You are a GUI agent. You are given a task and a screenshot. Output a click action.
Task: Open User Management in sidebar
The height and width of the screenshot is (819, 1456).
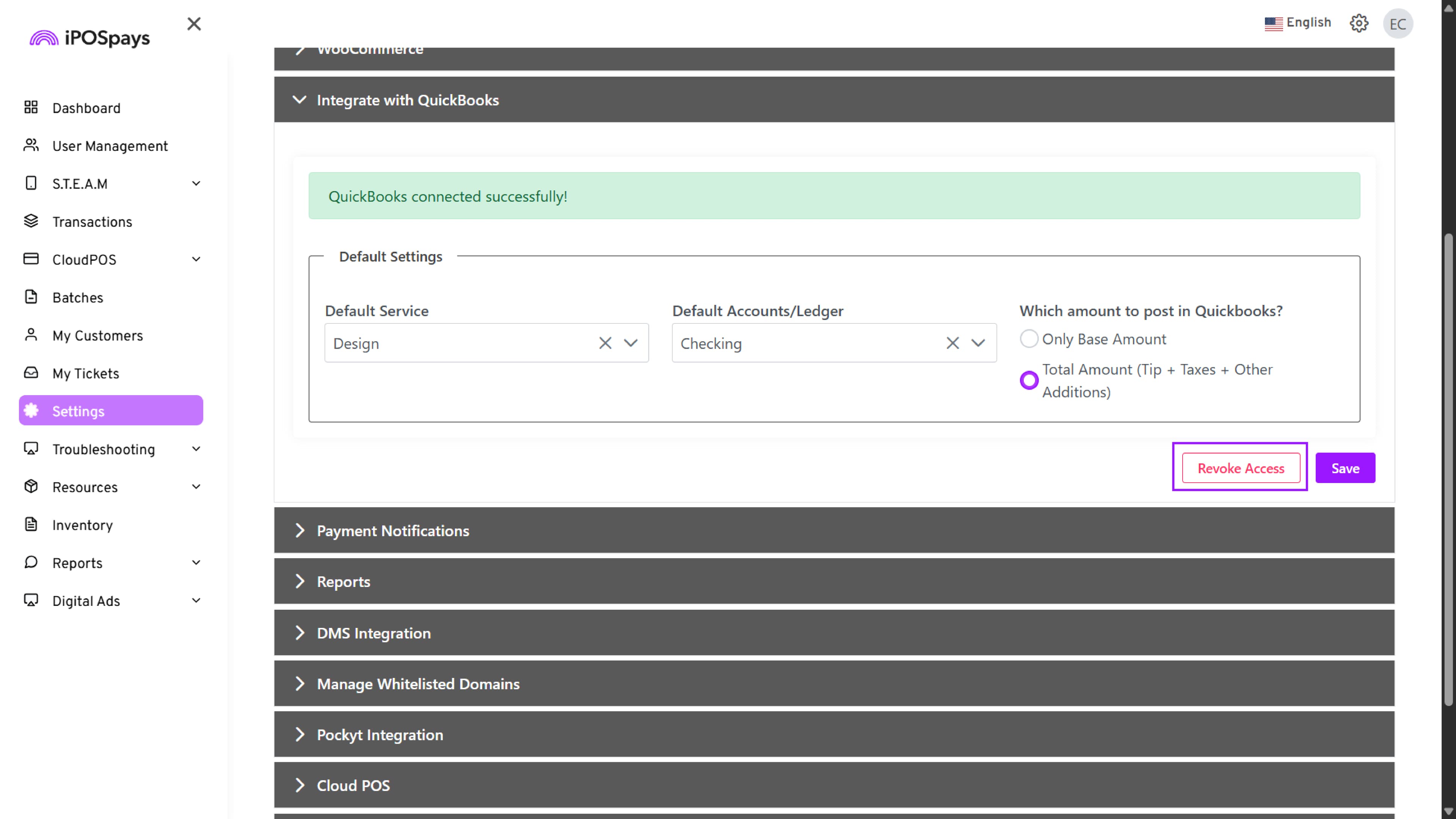click(x=110, y=146)
